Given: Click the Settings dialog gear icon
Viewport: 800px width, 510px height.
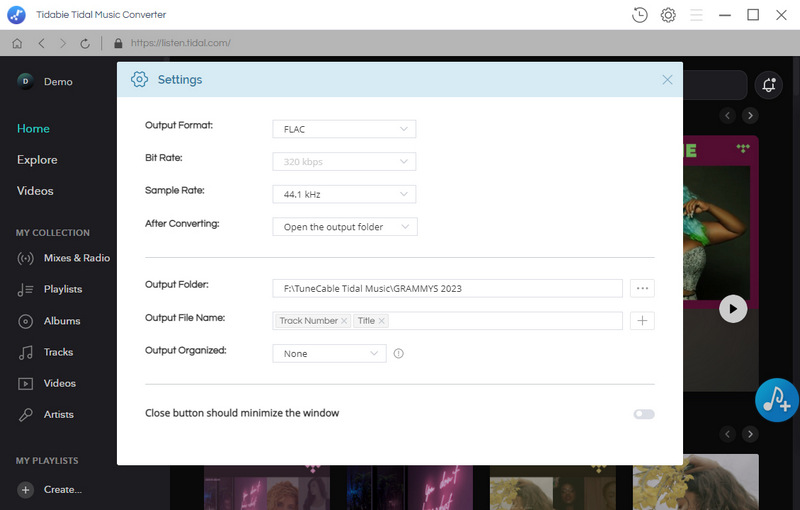Looking at the screenshot, I should [x=139, y=80].
